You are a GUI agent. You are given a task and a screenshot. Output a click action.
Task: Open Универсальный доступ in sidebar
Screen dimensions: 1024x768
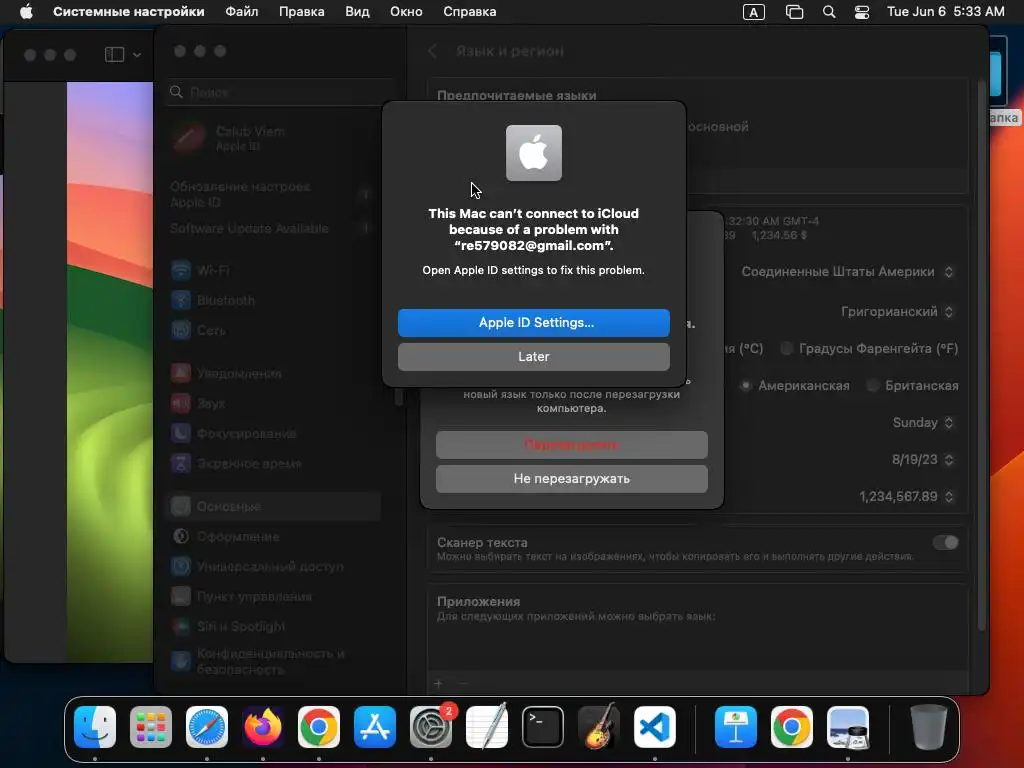point(274,566)
